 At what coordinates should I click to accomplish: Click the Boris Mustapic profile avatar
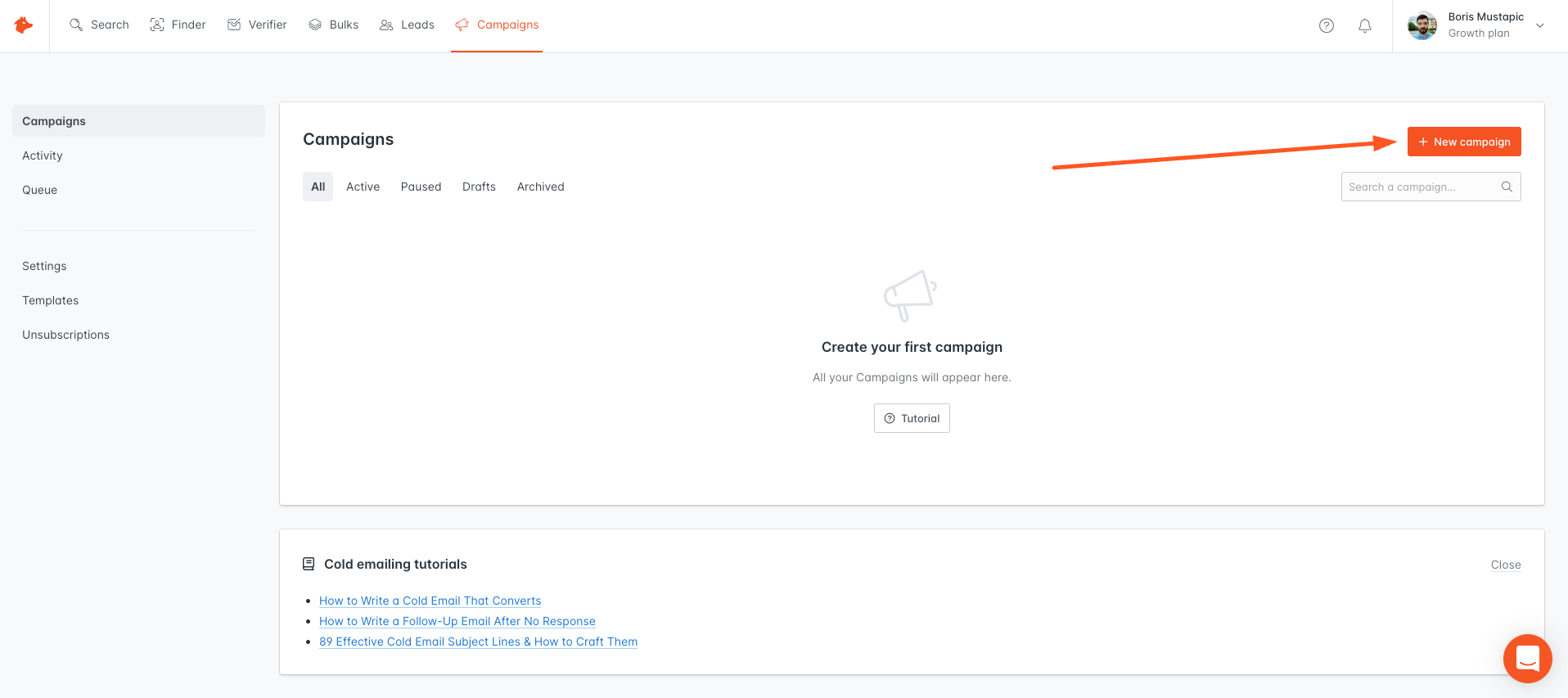[1422, 25]
